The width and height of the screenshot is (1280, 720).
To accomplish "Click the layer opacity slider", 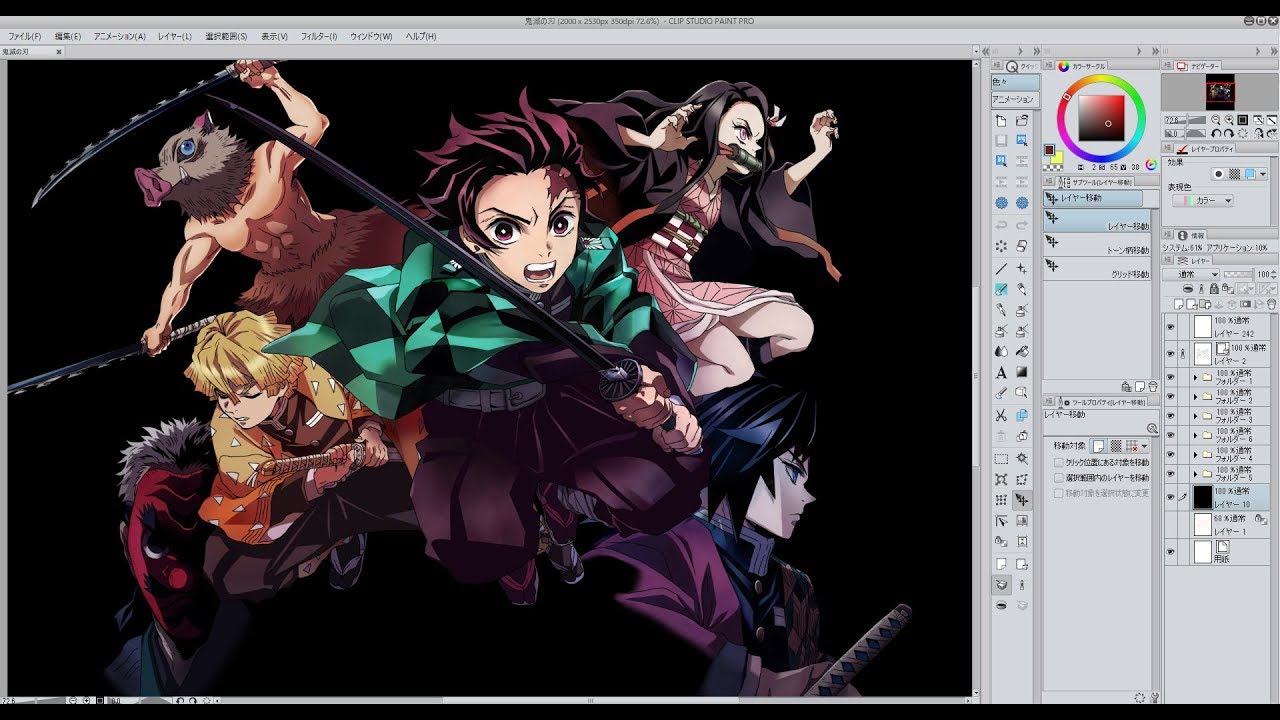I will point(1239,274).
